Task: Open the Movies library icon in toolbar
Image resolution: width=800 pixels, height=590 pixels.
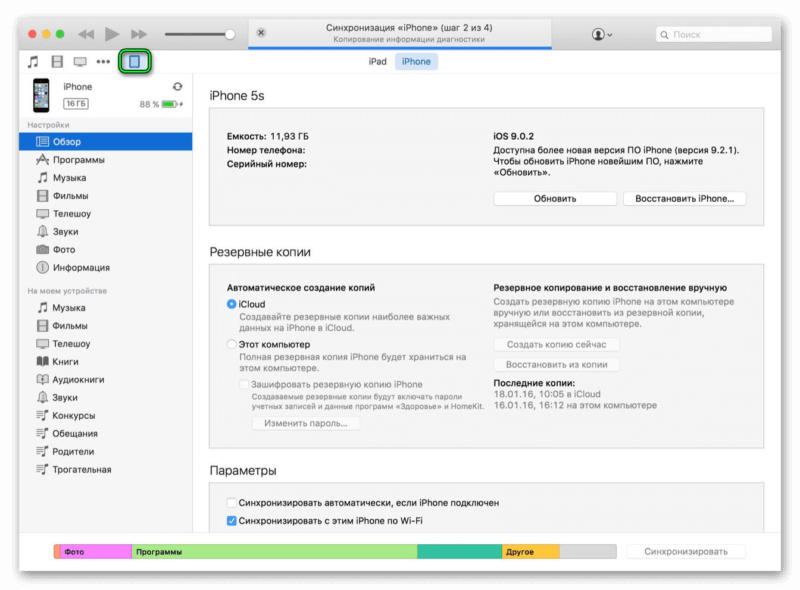Action: (x=57, y=62)
